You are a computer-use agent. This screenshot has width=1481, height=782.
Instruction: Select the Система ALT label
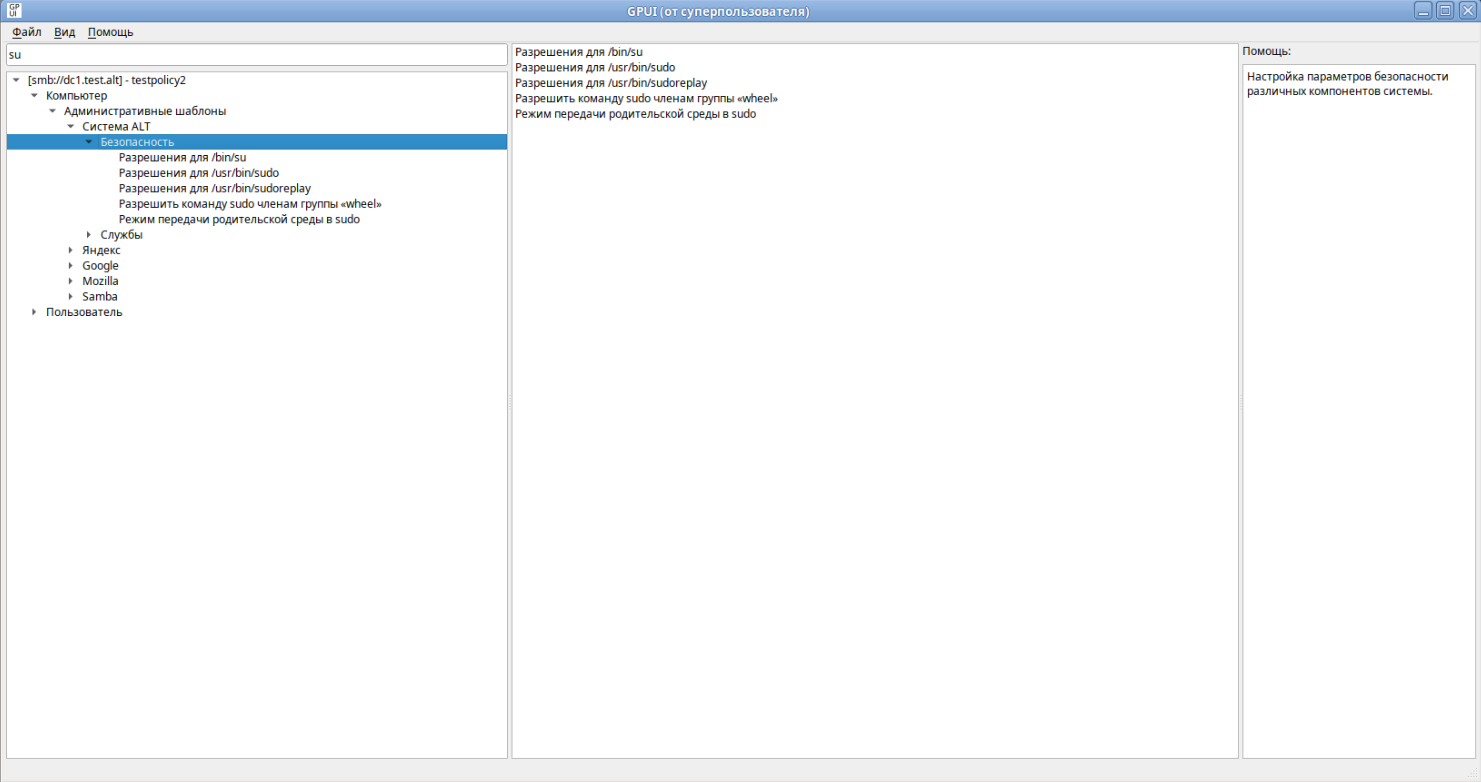coord(116,127)
